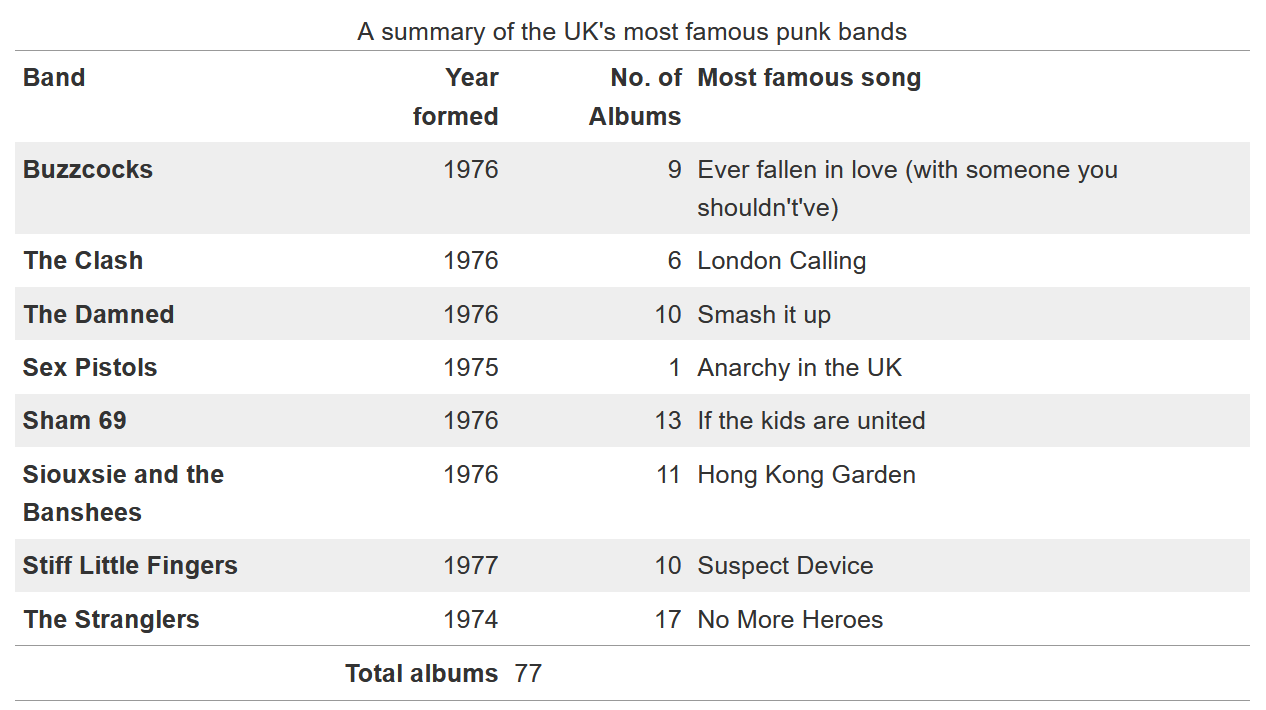Click the Year formed column header
Screen dimensions: 1266x710
click(456, 97)
